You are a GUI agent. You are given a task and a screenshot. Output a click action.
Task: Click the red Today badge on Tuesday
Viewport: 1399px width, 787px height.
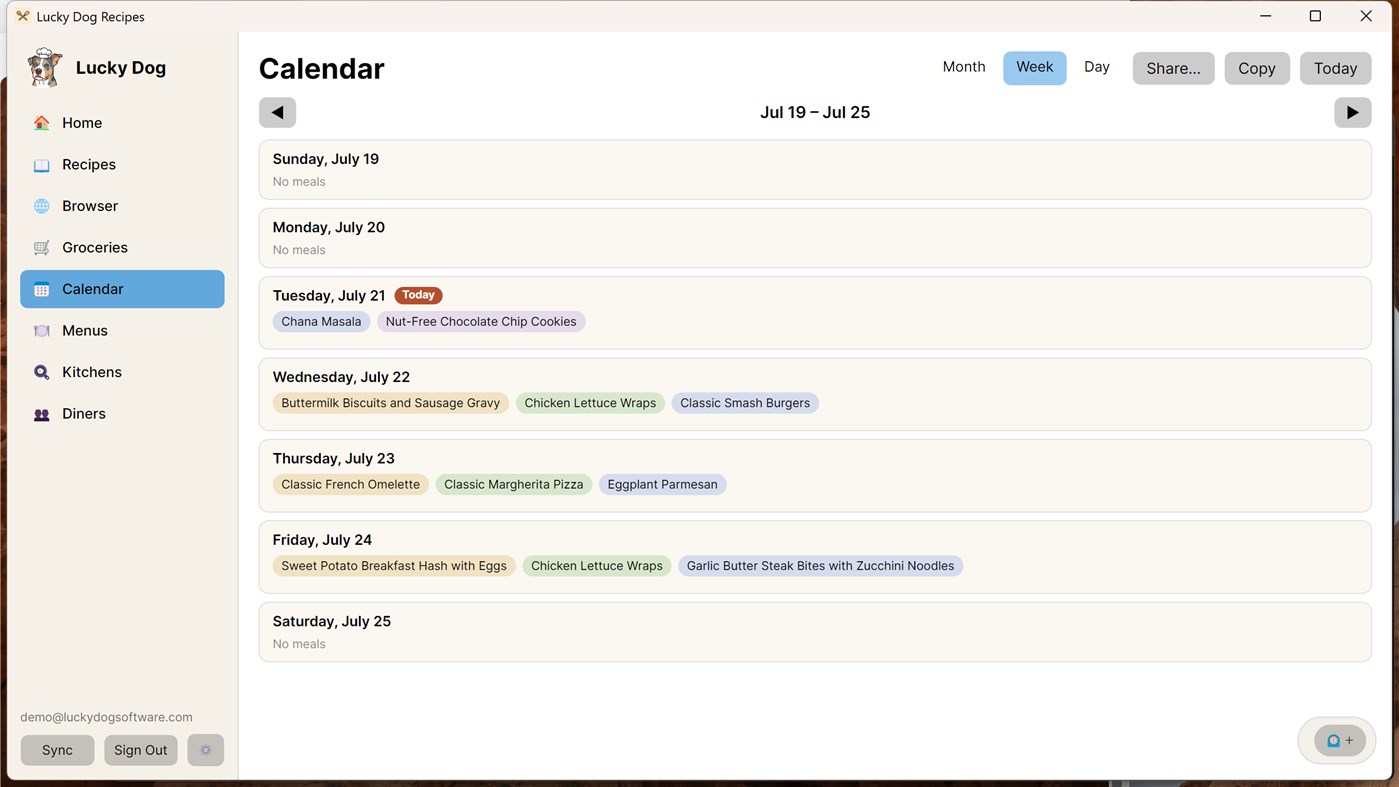[x=418, y=295]
